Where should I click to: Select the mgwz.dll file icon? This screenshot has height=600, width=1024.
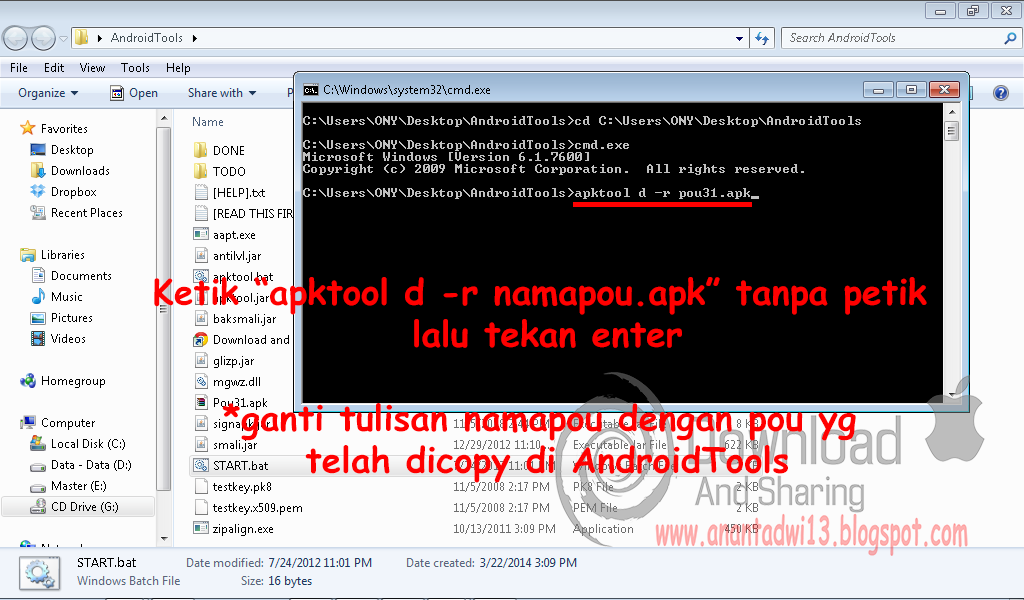(x=201, y=381)
